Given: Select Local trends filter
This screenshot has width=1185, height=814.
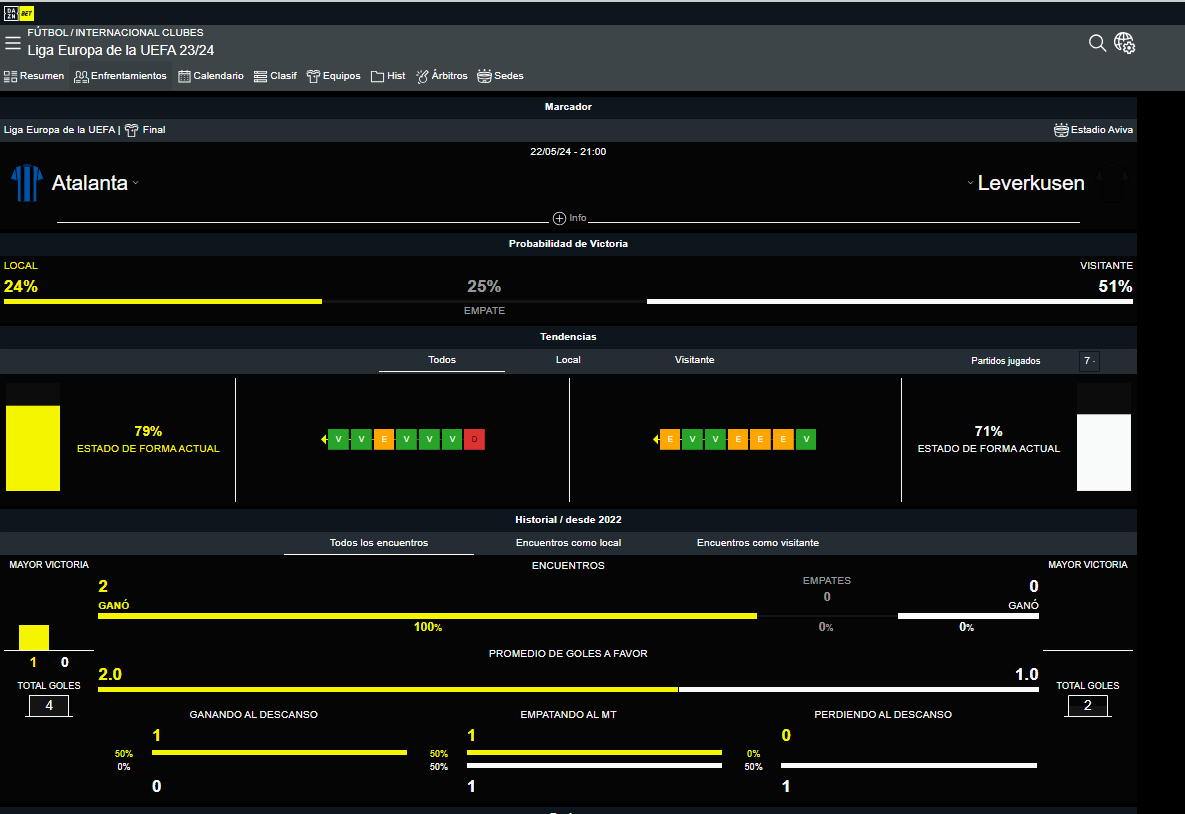Looking at the screenshot, I should tap(568, 360).
